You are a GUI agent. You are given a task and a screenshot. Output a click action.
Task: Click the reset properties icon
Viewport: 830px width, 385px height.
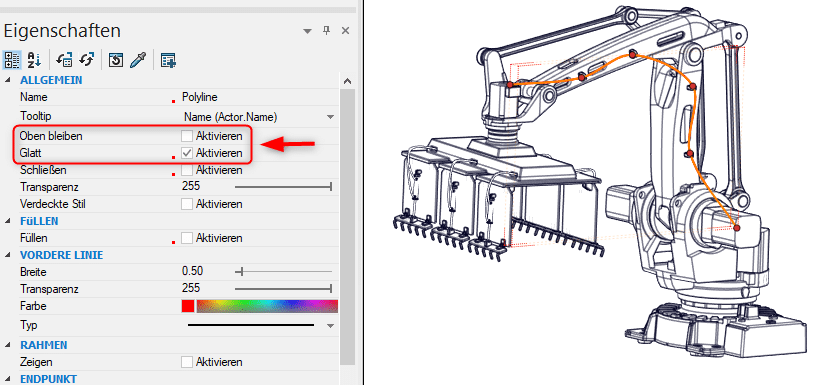coord(116,60)
